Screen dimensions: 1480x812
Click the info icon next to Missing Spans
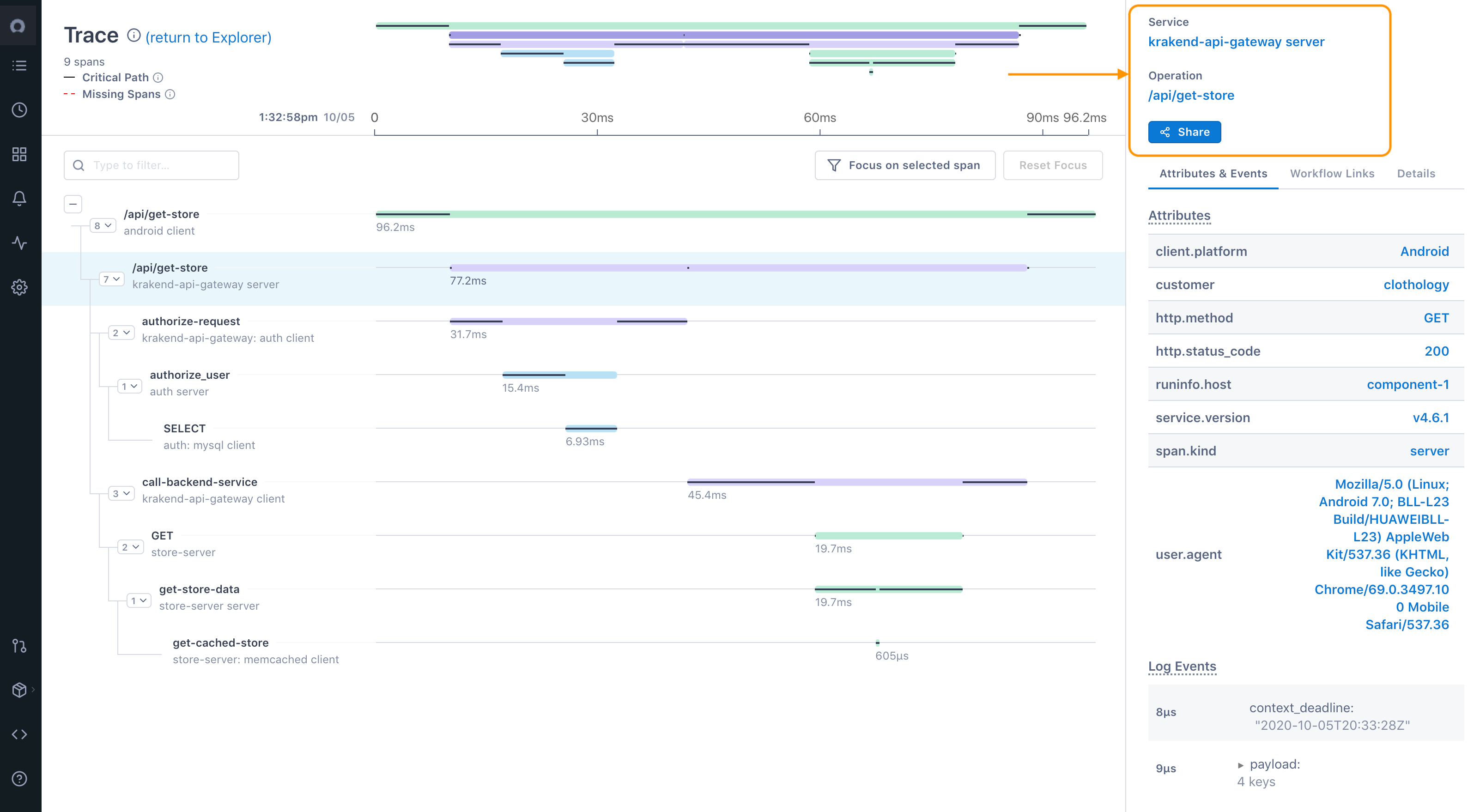[170, 94]
